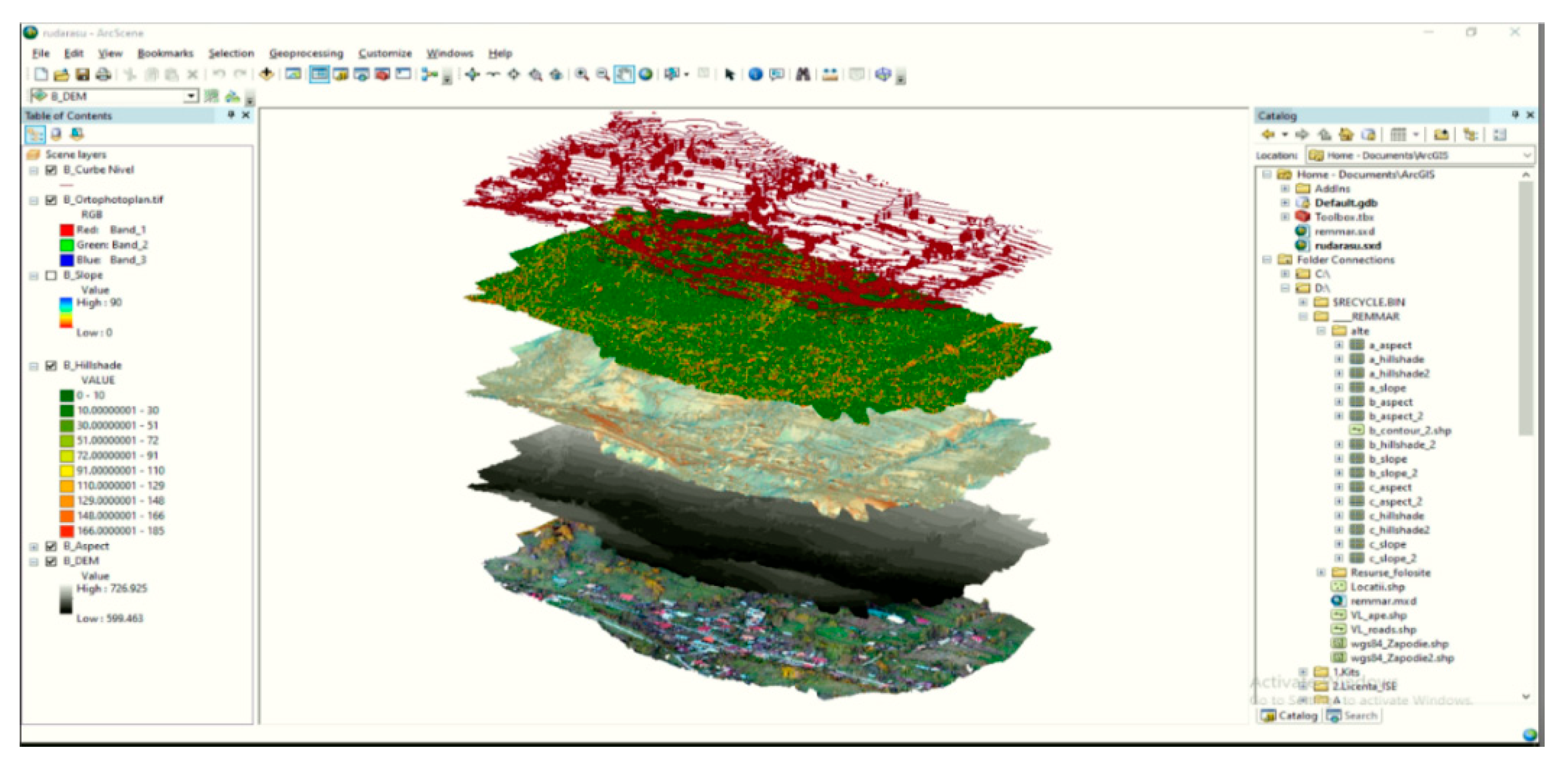Save the scene with floppy icon
Screen dimensions: 1568x767
point(82,74)
